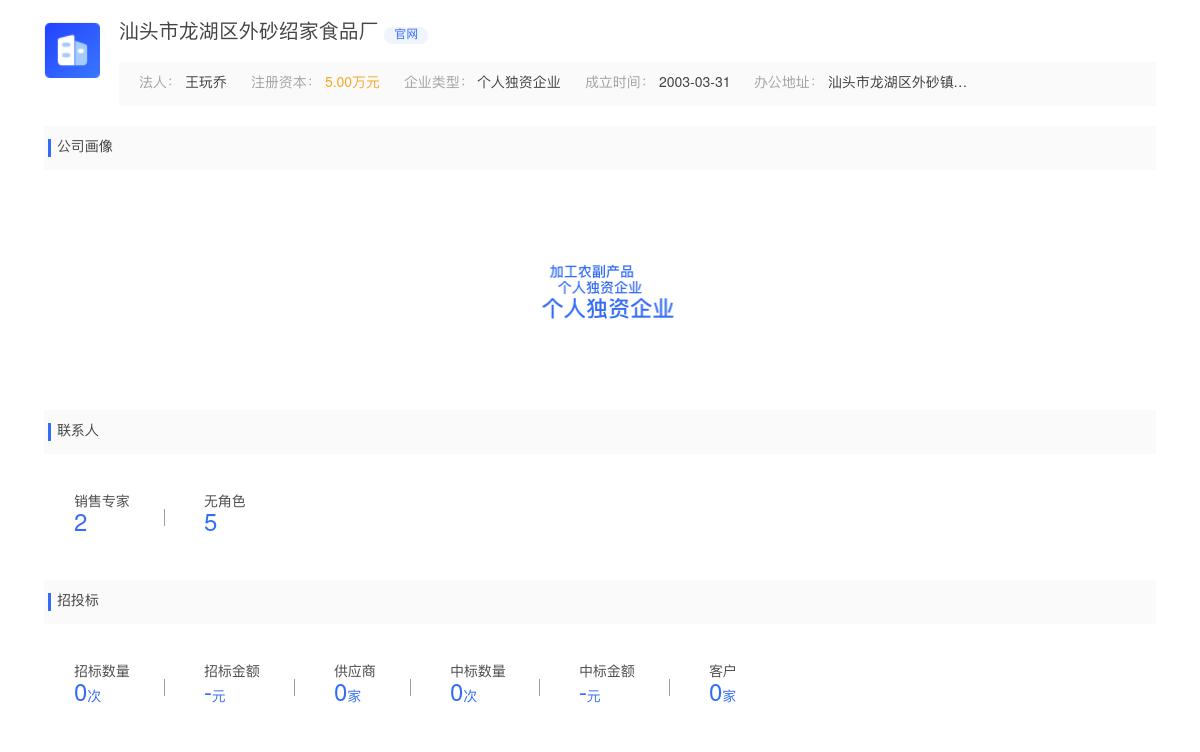
Task: Open the 官网 official website badge
Action: (406, 35)
